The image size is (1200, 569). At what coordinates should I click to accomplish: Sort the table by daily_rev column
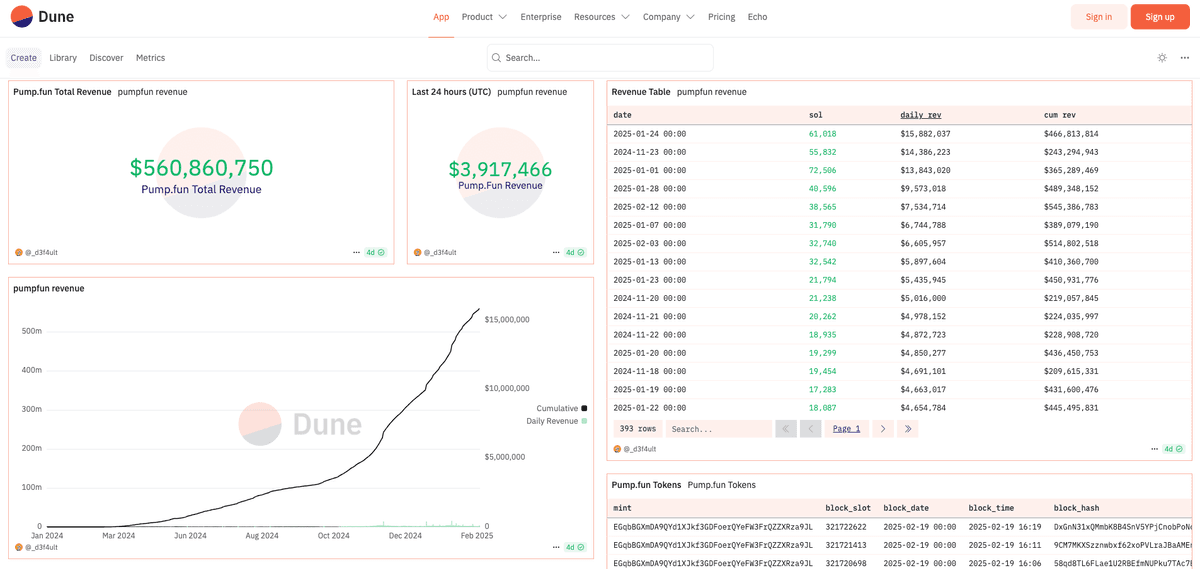[920, 115]
